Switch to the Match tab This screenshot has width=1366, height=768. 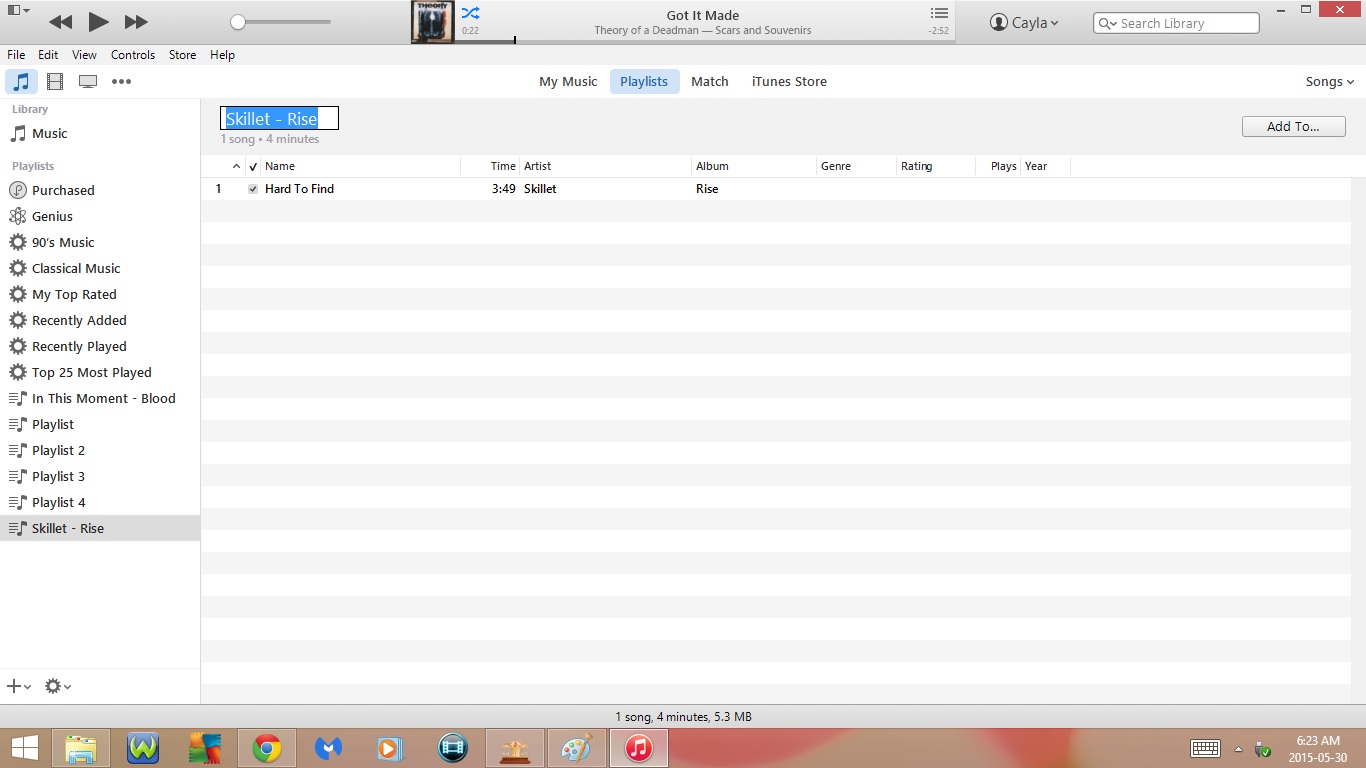(710, 82)
